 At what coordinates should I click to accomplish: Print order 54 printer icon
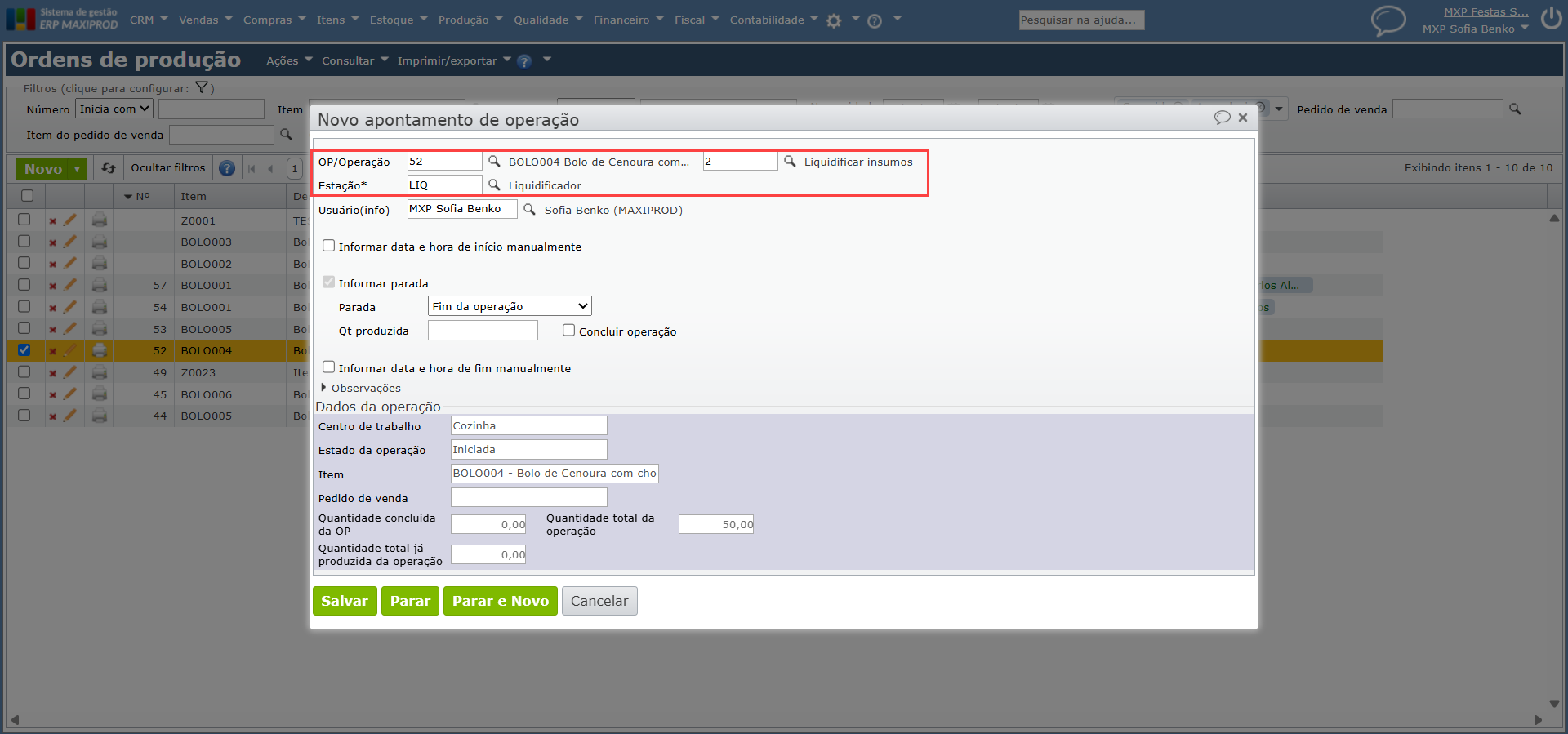100,307
